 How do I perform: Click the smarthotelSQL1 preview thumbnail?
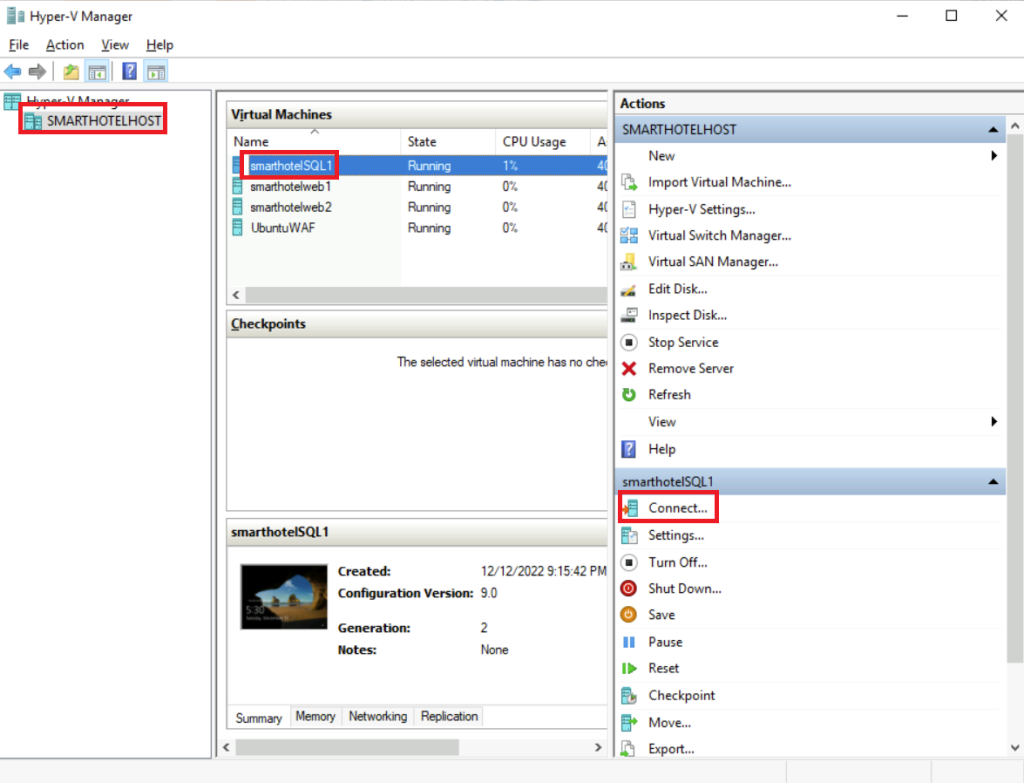coord(284,597)
